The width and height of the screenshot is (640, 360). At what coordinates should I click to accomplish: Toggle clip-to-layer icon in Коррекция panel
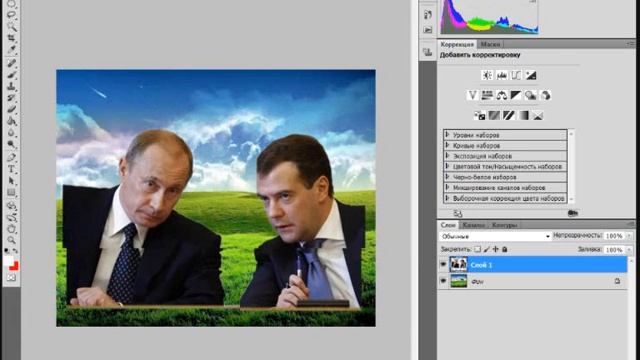coord(573,213)
